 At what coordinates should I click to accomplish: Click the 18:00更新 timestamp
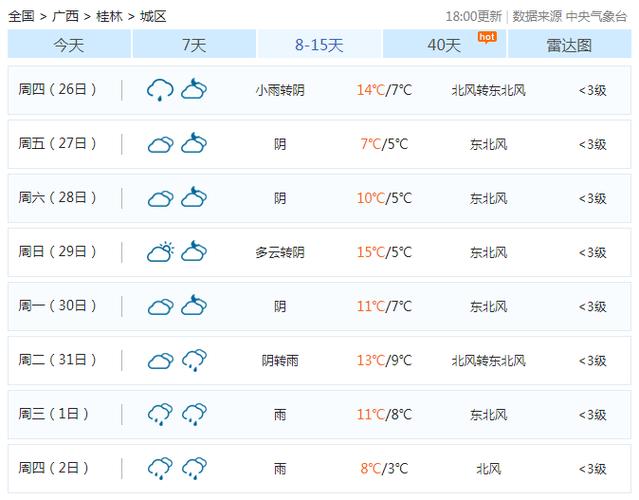tap(474, 16)
